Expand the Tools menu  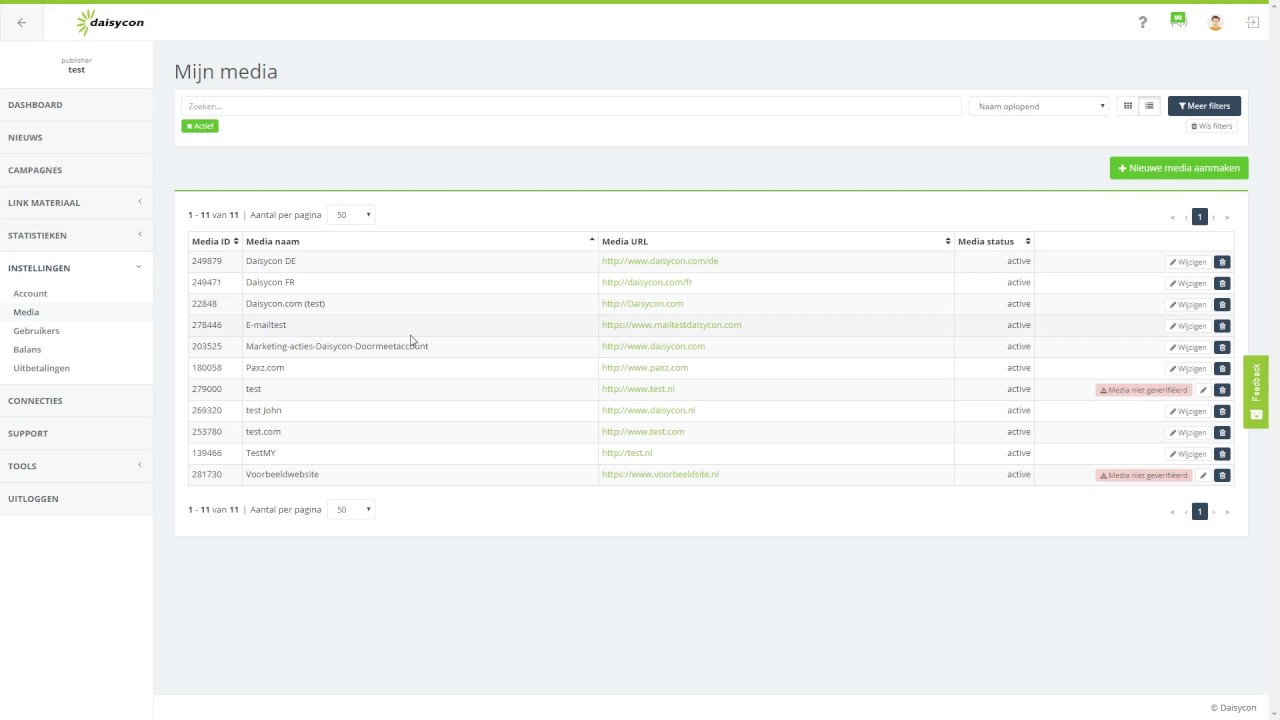[x=76, y=466]
